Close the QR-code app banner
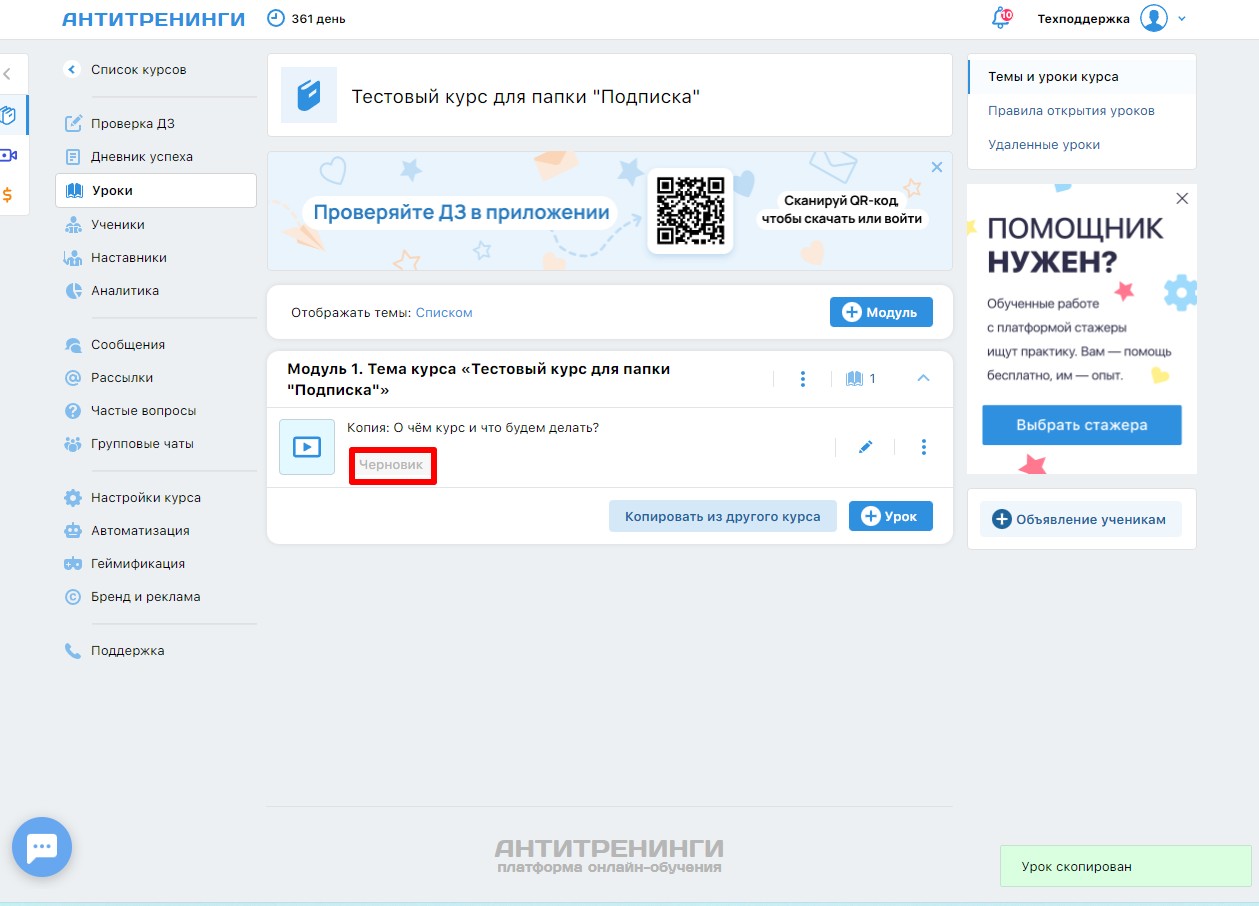Viewport: 1259px width, 906px height. click(937, 168)
